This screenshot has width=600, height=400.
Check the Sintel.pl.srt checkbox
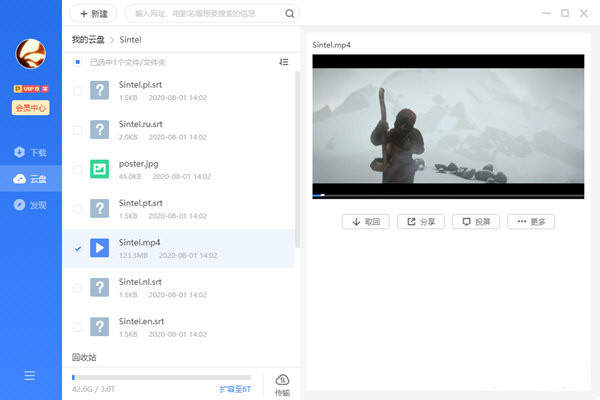coord(78,91)
